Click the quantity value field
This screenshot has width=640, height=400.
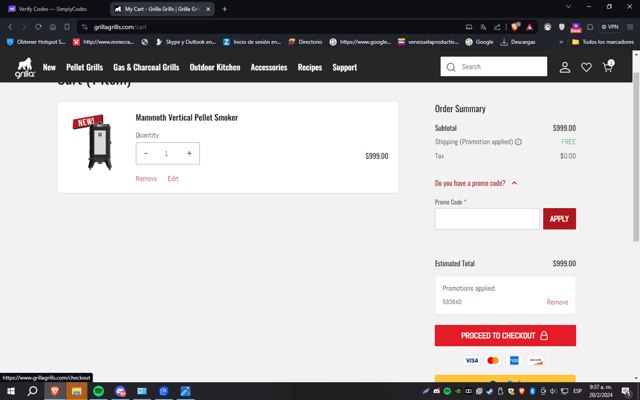tap(167, 153)
